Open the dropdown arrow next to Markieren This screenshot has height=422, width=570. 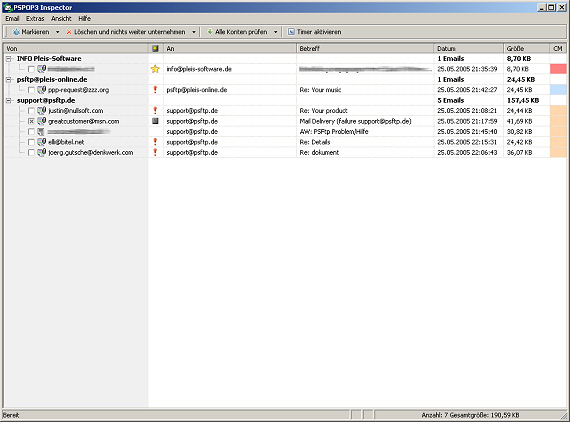pyautogui.click(x=57, y=32)
